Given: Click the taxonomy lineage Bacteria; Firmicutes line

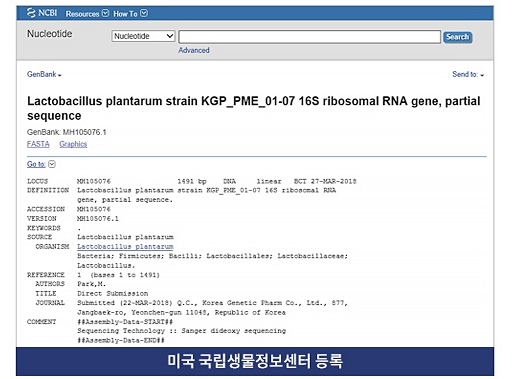Looking at the screenshot, I should [212, 256].
